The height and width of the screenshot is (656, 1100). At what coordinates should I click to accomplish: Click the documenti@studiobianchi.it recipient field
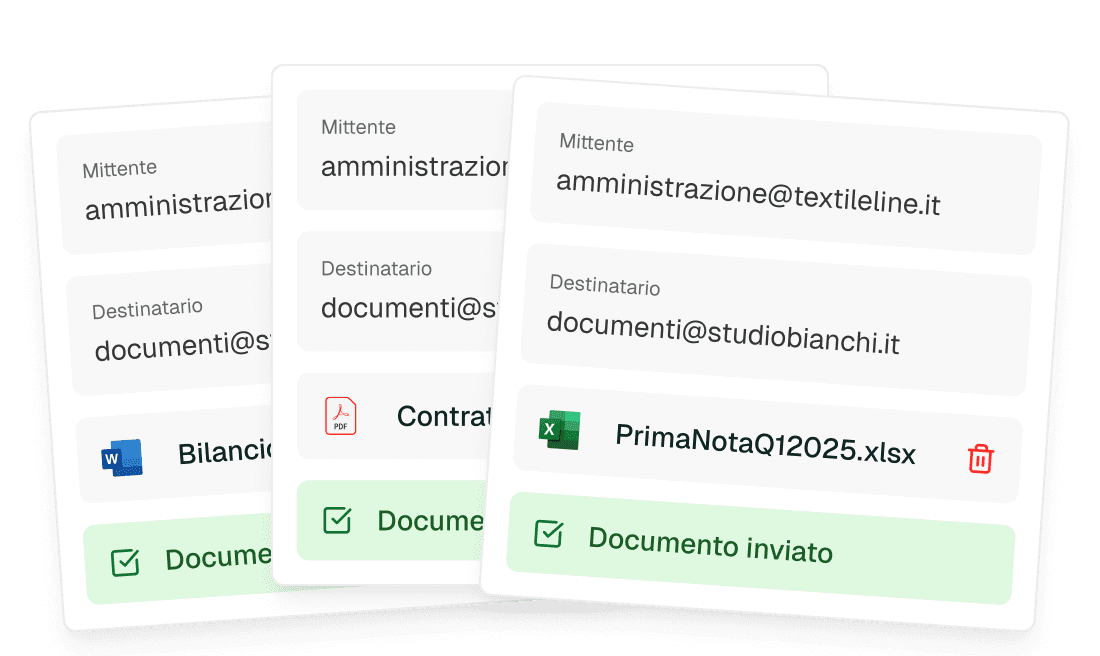pyautogui.click(x=775, y=320)
